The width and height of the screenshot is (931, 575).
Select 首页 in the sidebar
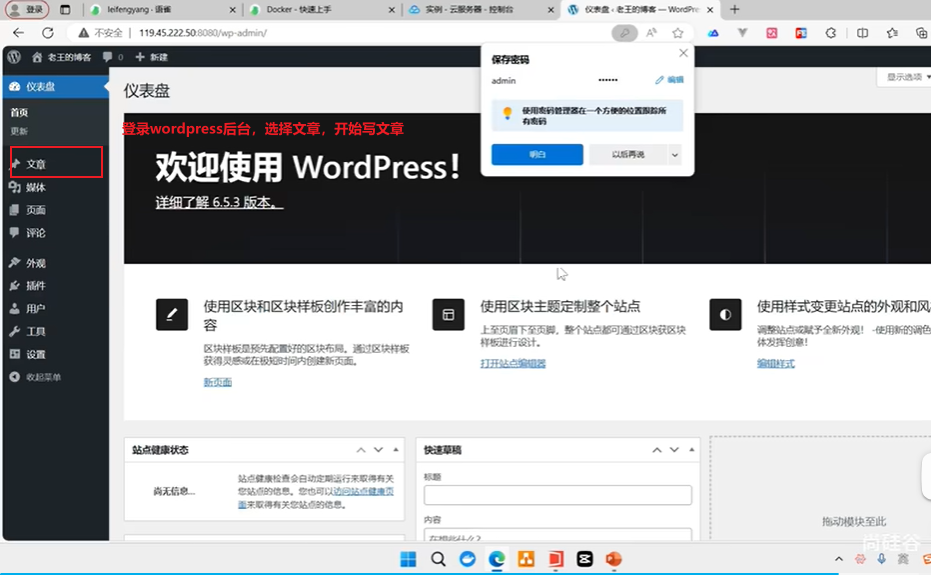[19, 112]
